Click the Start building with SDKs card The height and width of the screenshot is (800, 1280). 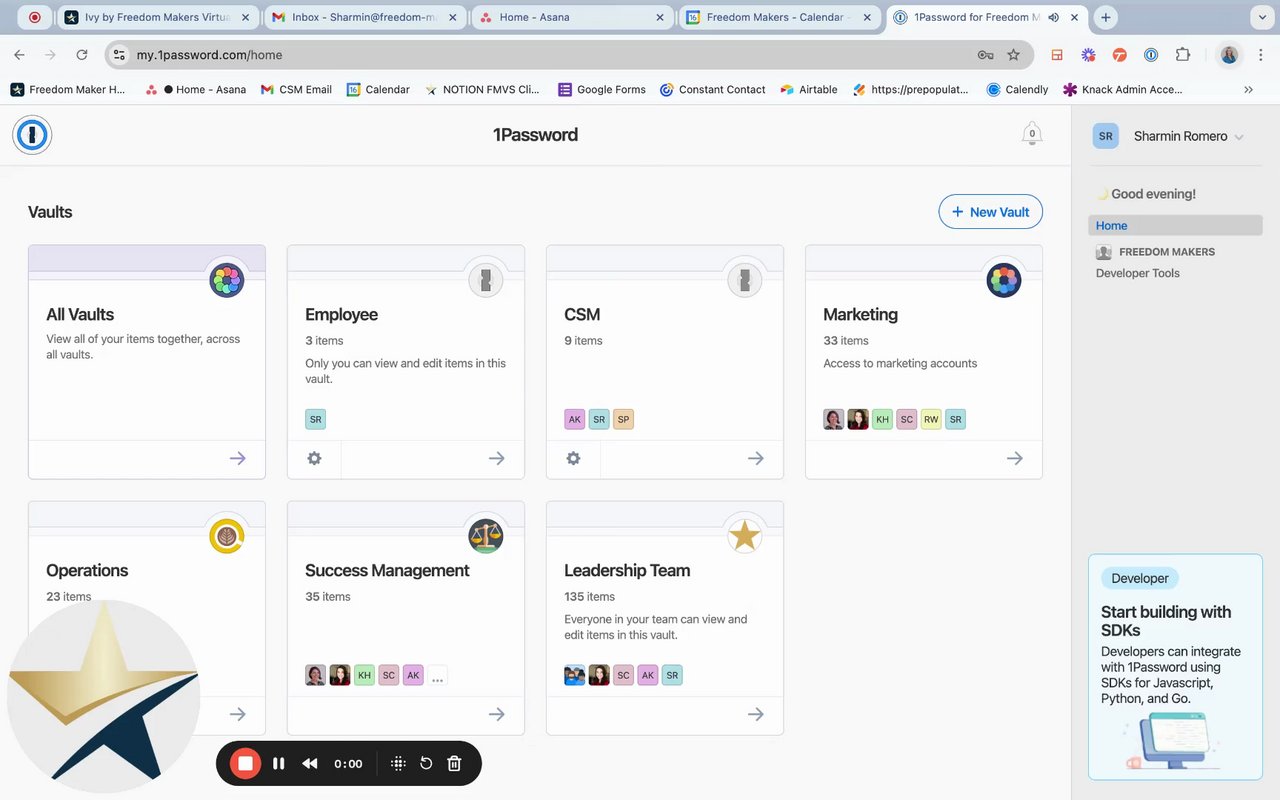click(1175, 667)
